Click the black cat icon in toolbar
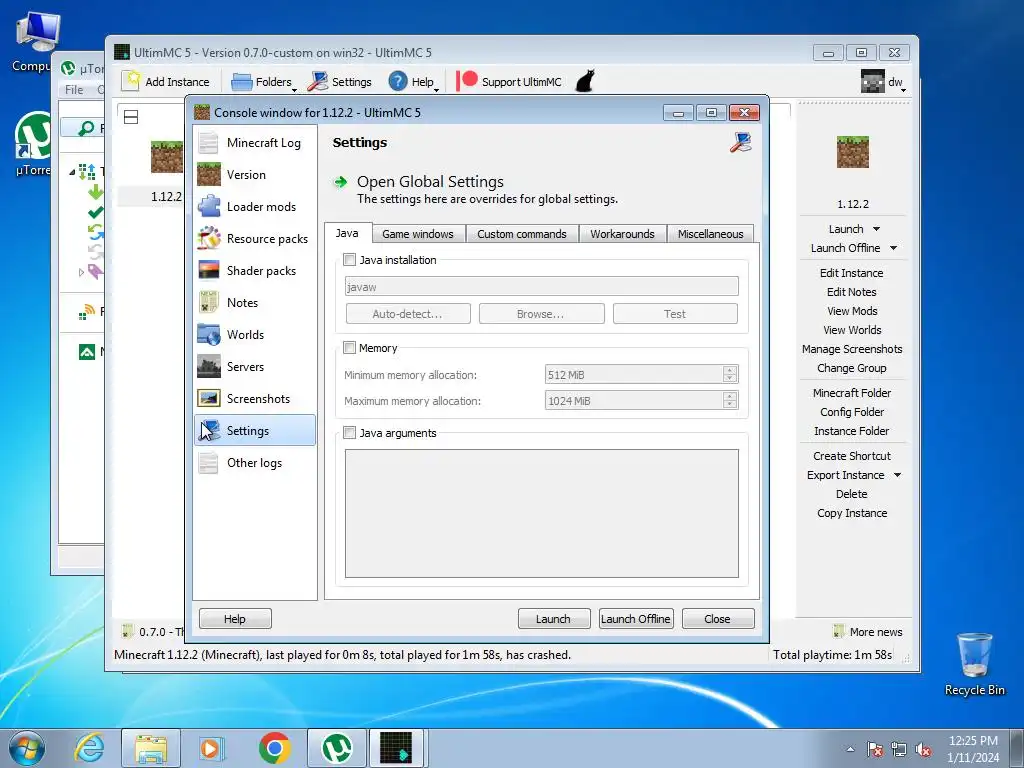The image size is (1024, 768). (585, 81)
